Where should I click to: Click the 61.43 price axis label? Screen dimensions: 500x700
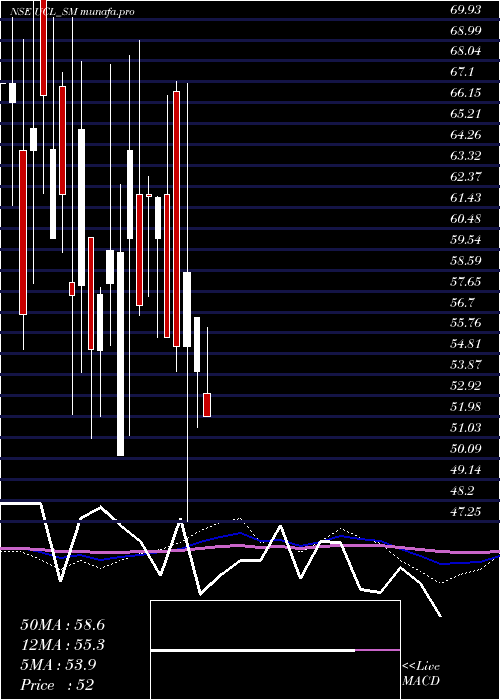pyautogui.click(x=466, y=198)
